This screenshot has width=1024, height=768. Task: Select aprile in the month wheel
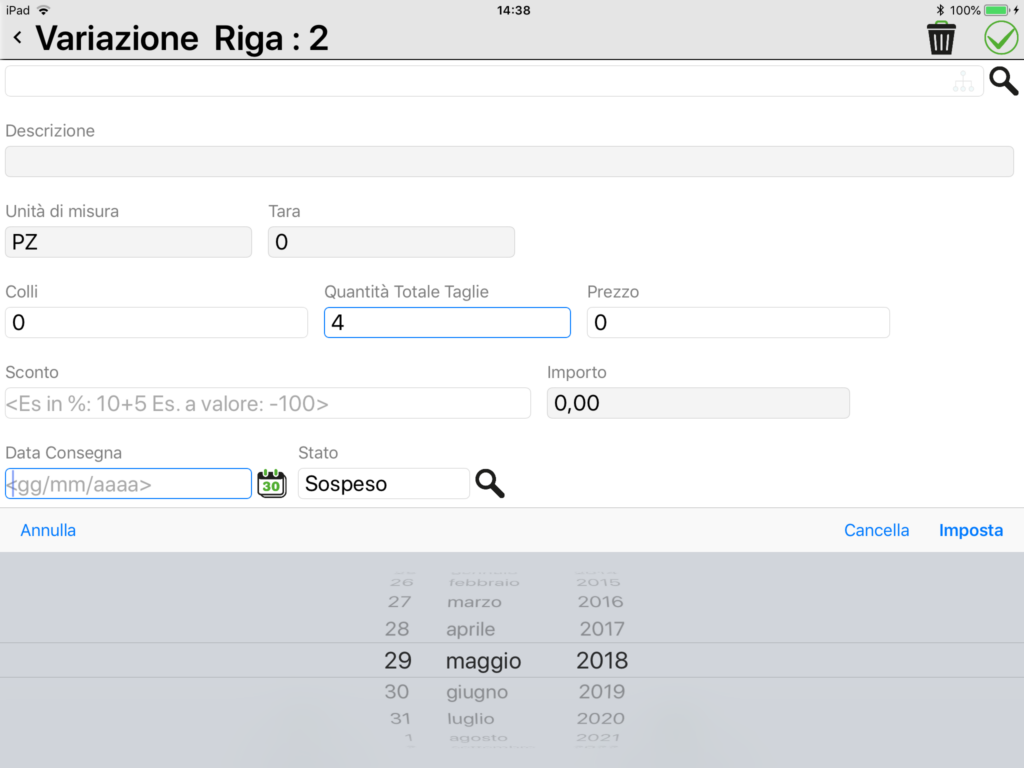(470, 630)
